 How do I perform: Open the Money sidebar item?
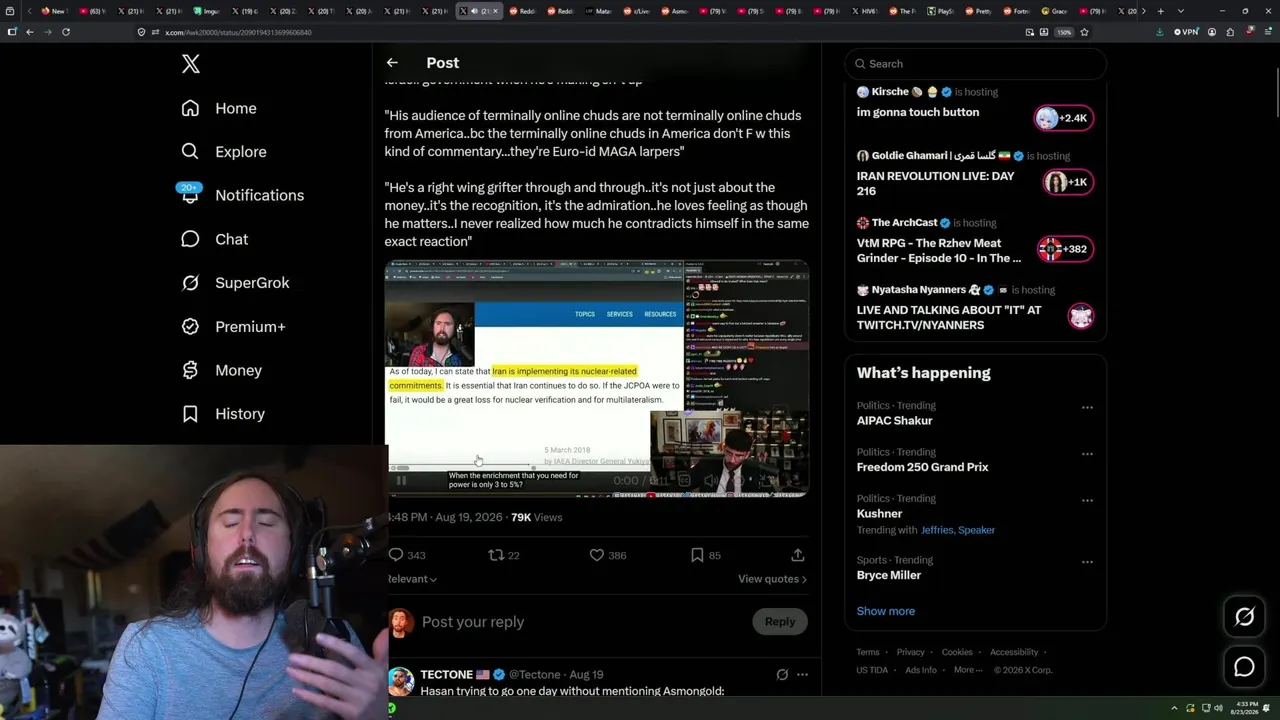coord(221,370)
